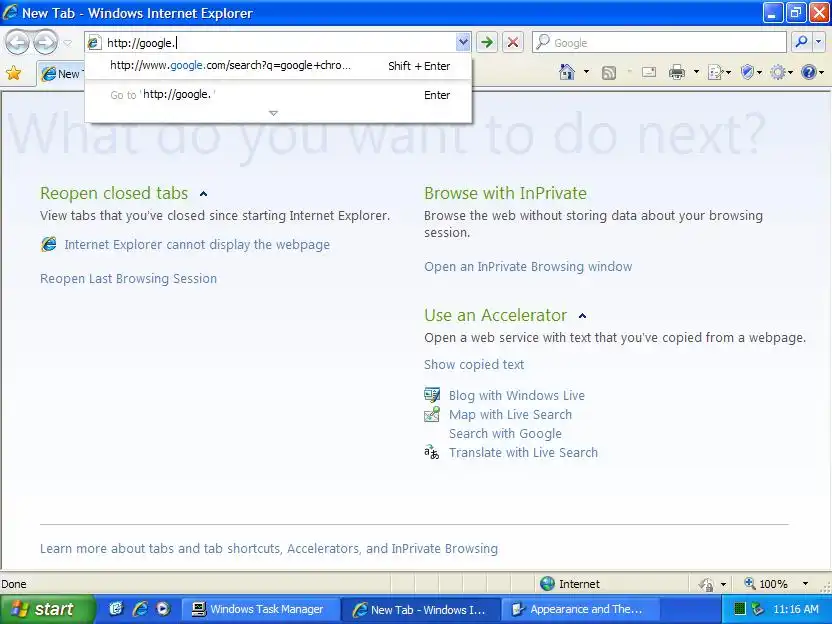Image resolution: width=832 pixels, height=624 pixels.
Task: Click the green Go arrow button
Action: 487,42
